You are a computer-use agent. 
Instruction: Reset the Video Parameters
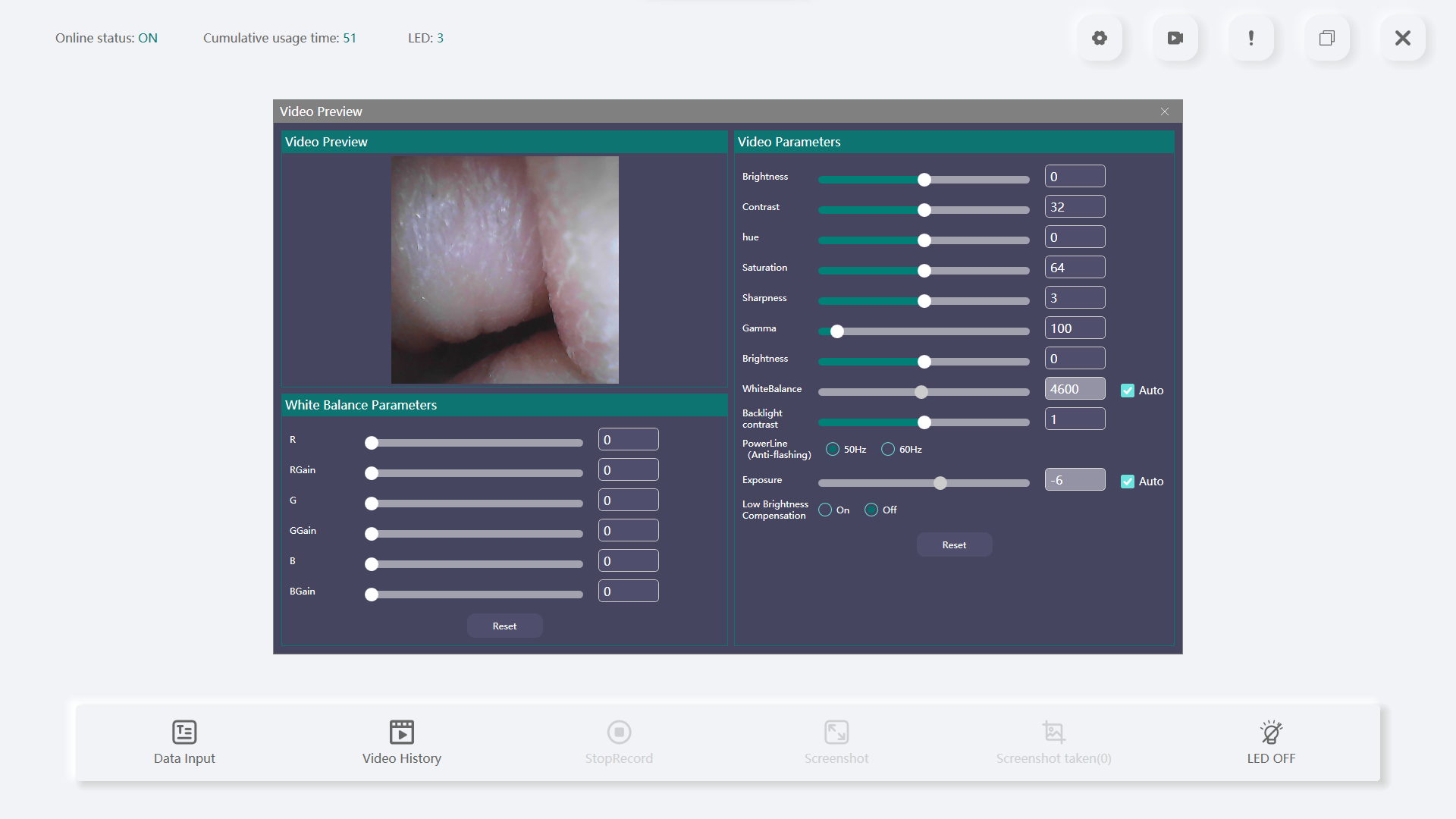pos(954,544)
